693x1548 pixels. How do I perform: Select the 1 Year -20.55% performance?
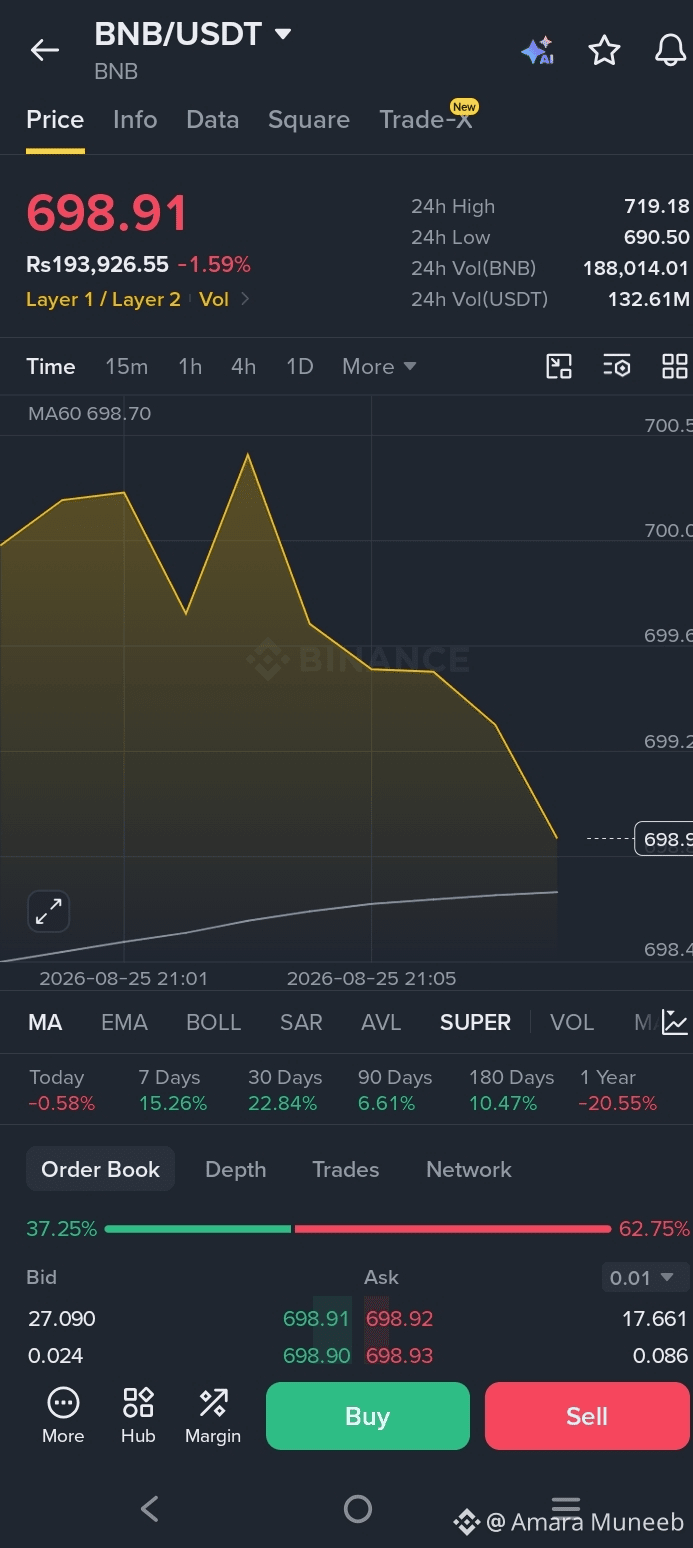coord(618,1090)
